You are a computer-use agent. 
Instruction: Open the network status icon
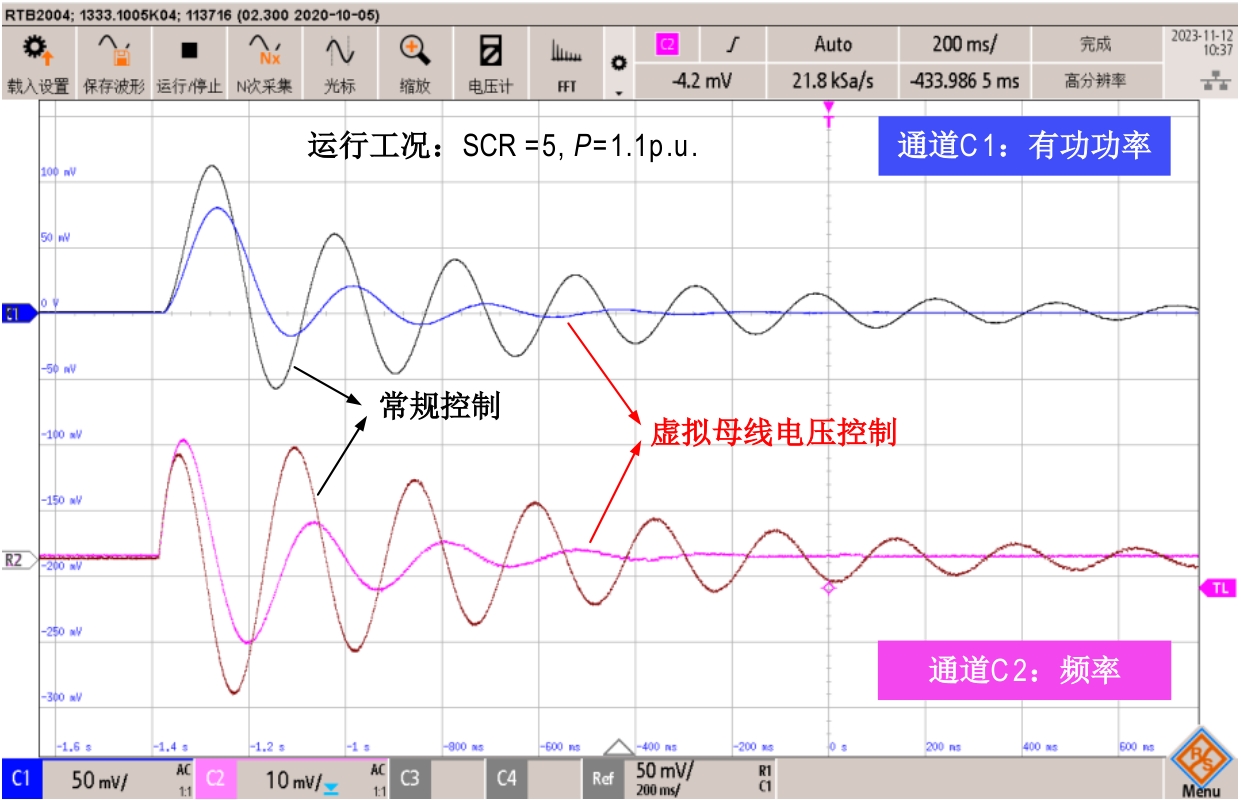(x=1215, y=82)
